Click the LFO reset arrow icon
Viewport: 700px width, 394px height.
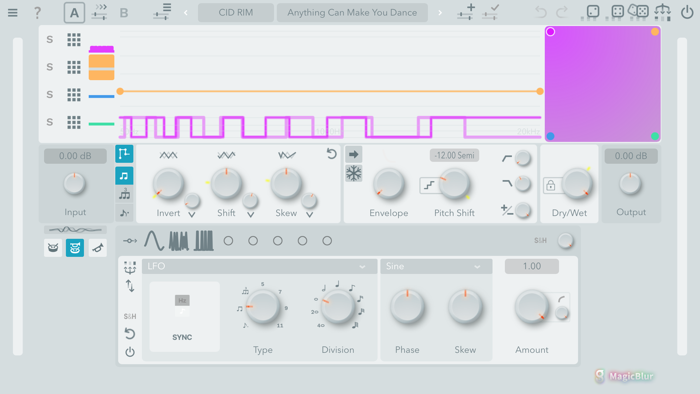pyautogui.click(x=130, y=334)
